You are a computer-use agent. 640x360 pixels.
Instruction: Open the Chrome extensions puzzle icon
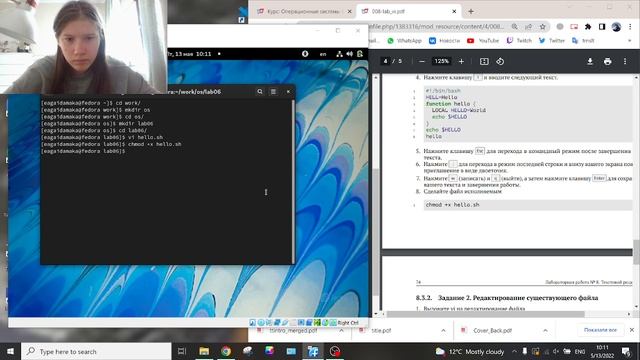tap(588, 27)
